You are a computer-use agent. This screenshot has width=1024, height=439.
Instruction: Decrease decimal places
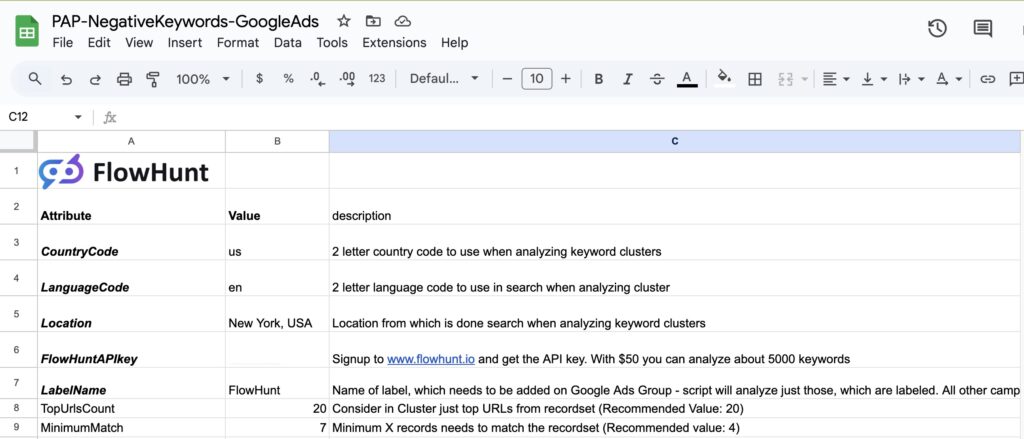point(317,79)
